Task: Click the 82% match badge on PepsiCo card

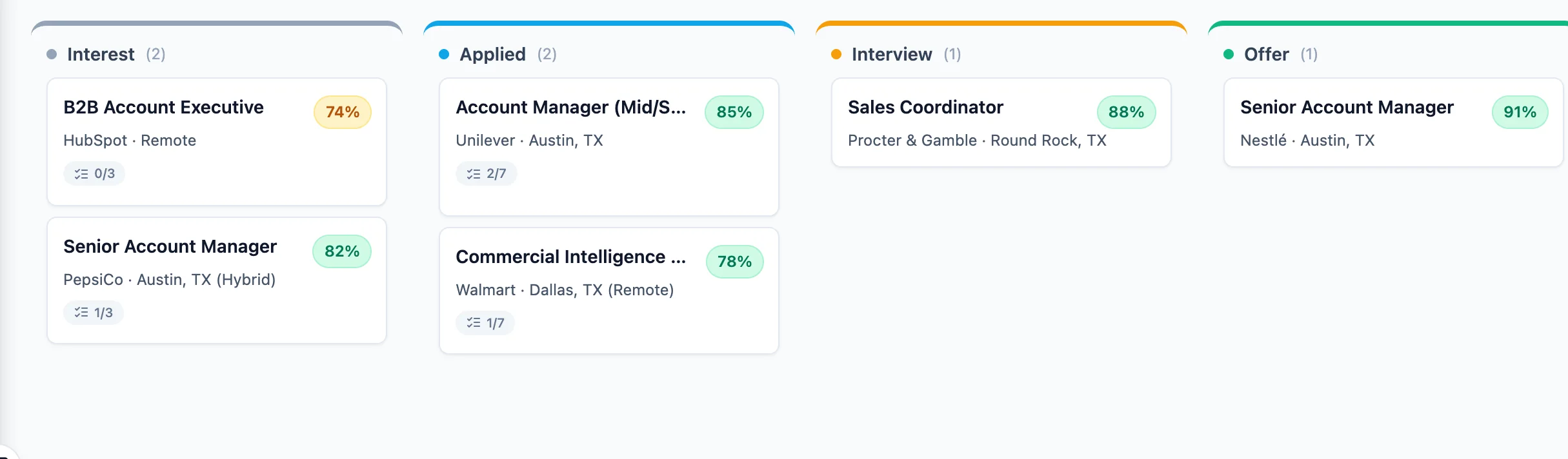Action: click(342, 251)
